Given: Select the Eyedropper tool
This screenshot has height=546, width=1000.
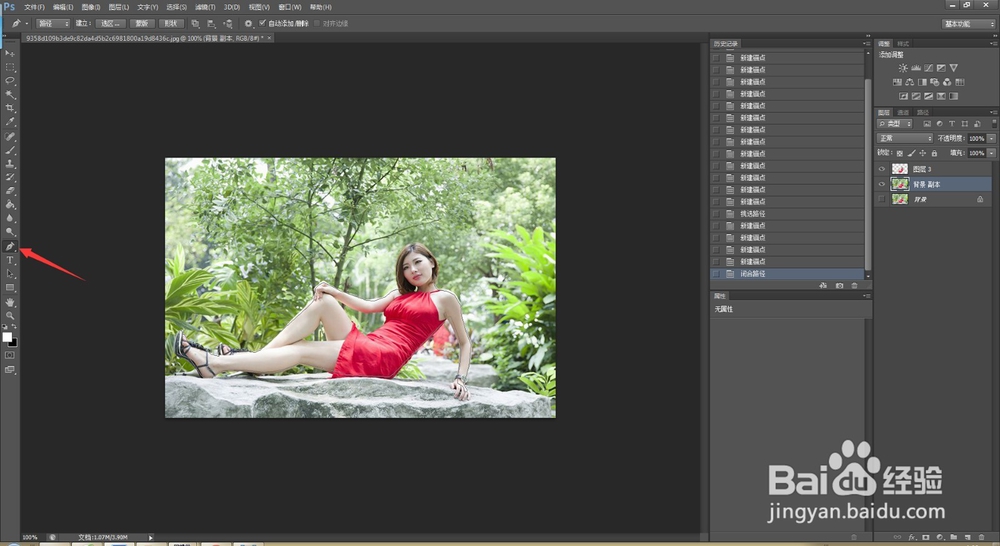Looking at the screenshot, I should click(x=10, y=121).
